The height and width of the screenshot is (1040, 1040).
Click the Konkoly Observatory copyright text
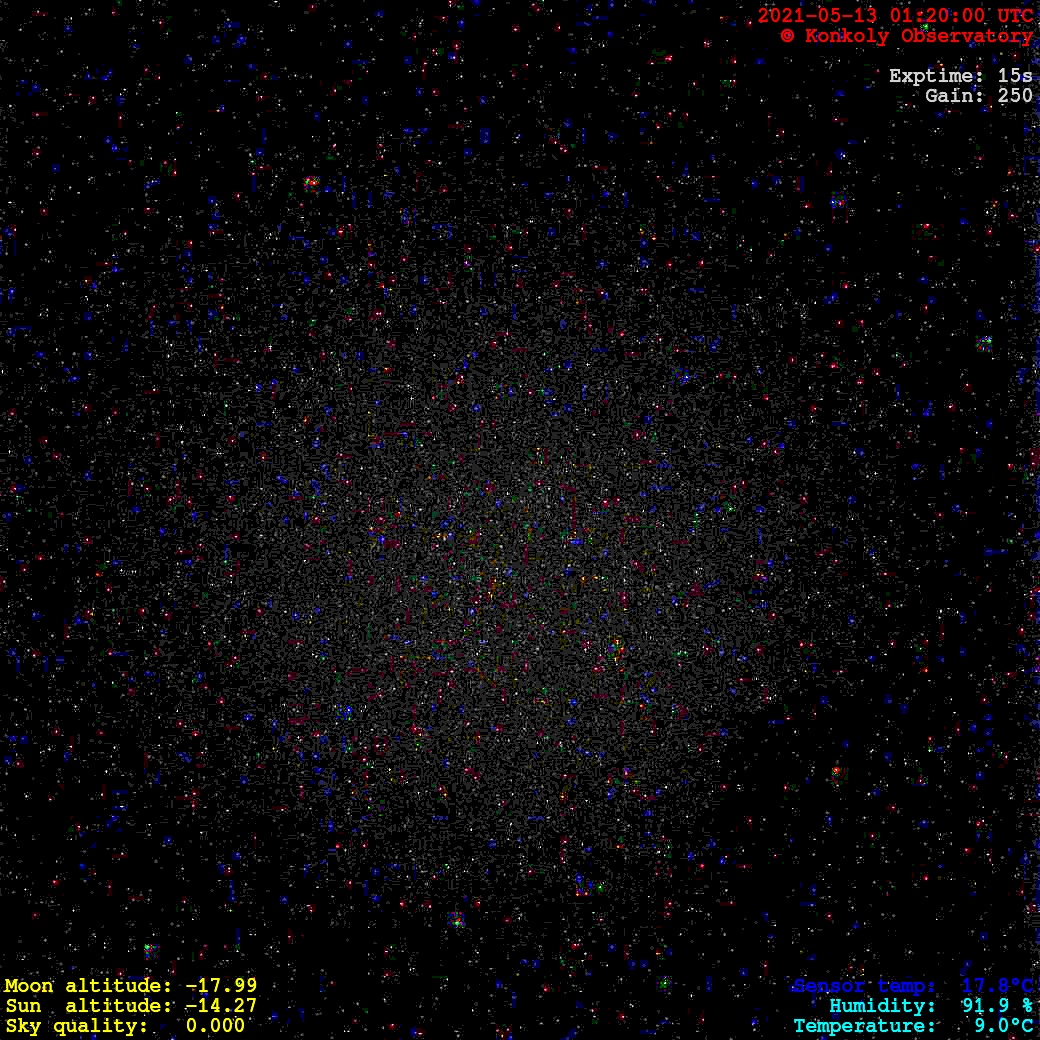[916, 36]
